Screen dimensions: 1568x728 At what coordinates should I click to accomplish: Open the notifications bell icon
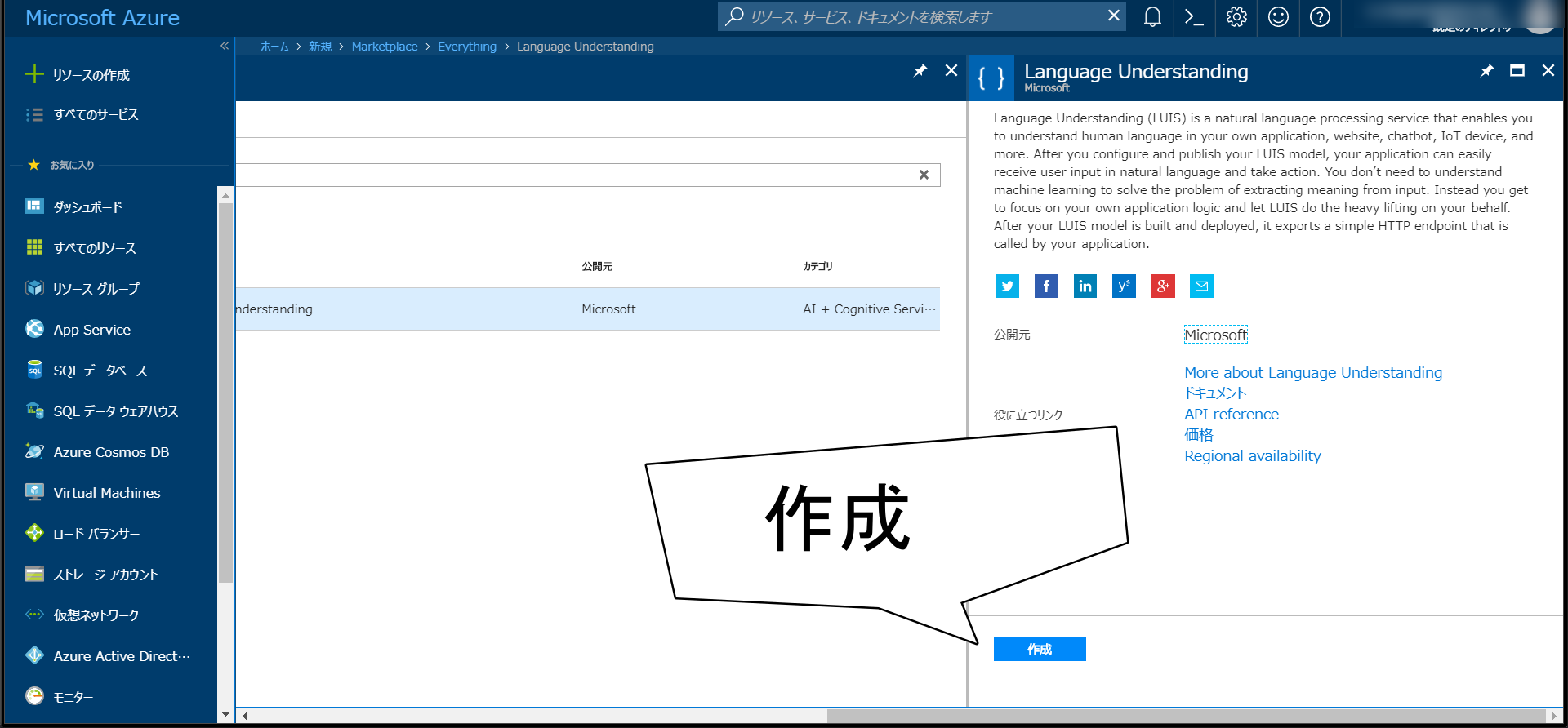[1152, 17]
